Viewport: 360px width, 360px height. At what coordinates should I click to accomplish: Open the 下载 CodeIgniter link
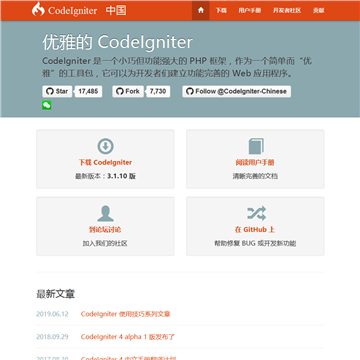click(x=105, y=163)
